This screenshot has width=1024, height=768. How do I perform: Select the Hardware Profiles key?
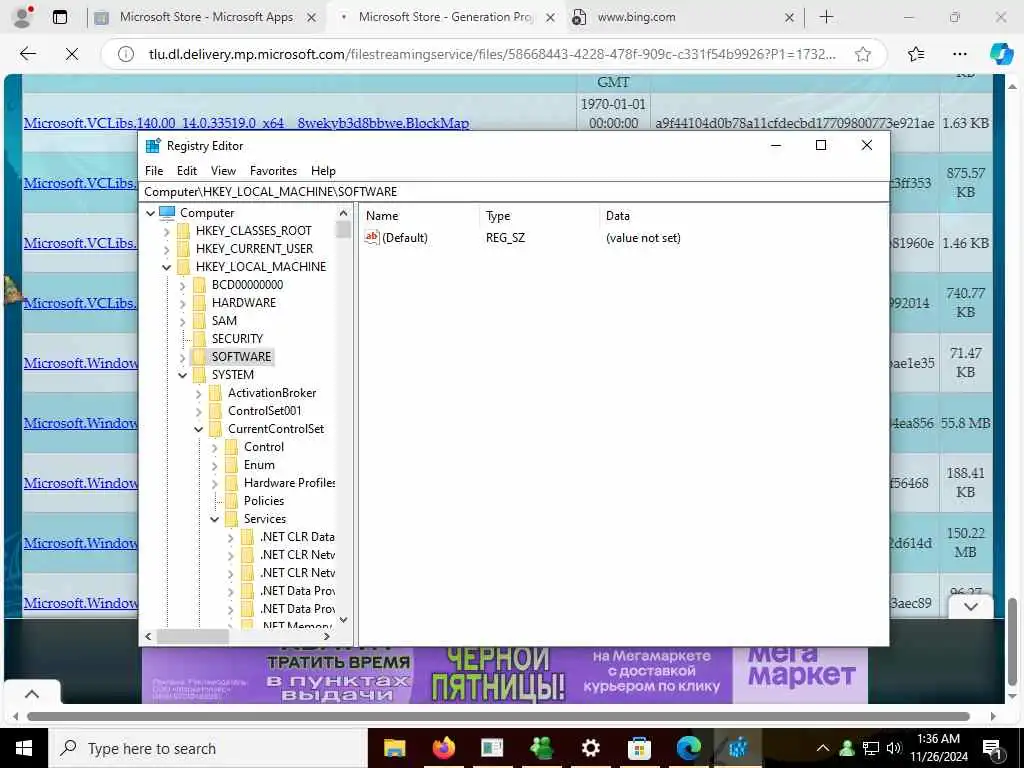coord(289,483)
